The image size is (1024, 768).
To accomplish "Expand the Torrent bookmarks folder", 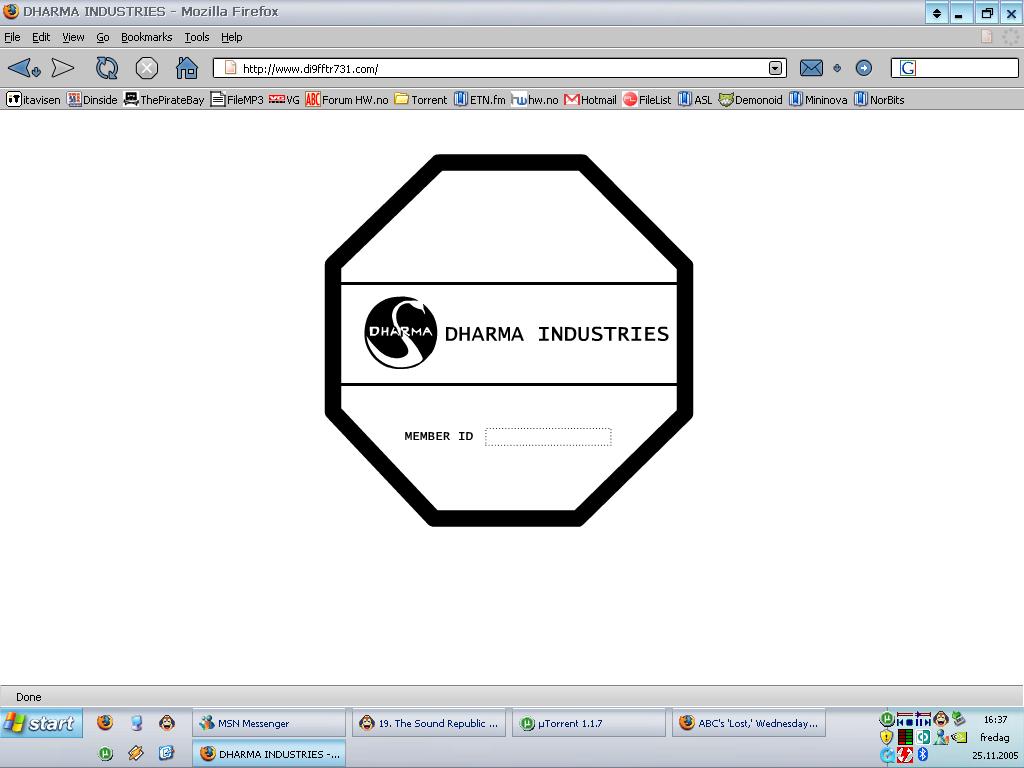I will pyautogui.click(x=421, y=100).
